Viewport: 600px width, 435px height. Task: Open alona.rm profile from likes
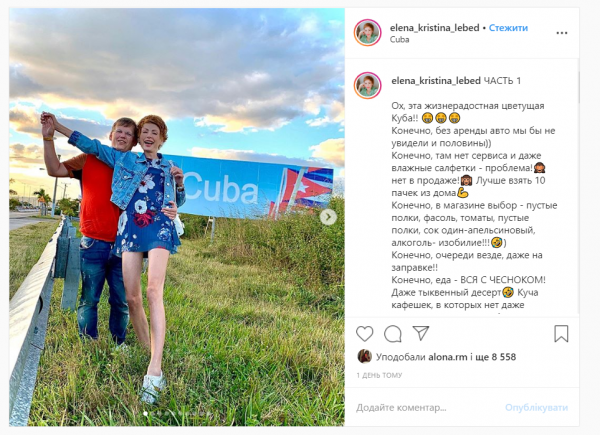[448, 357]
